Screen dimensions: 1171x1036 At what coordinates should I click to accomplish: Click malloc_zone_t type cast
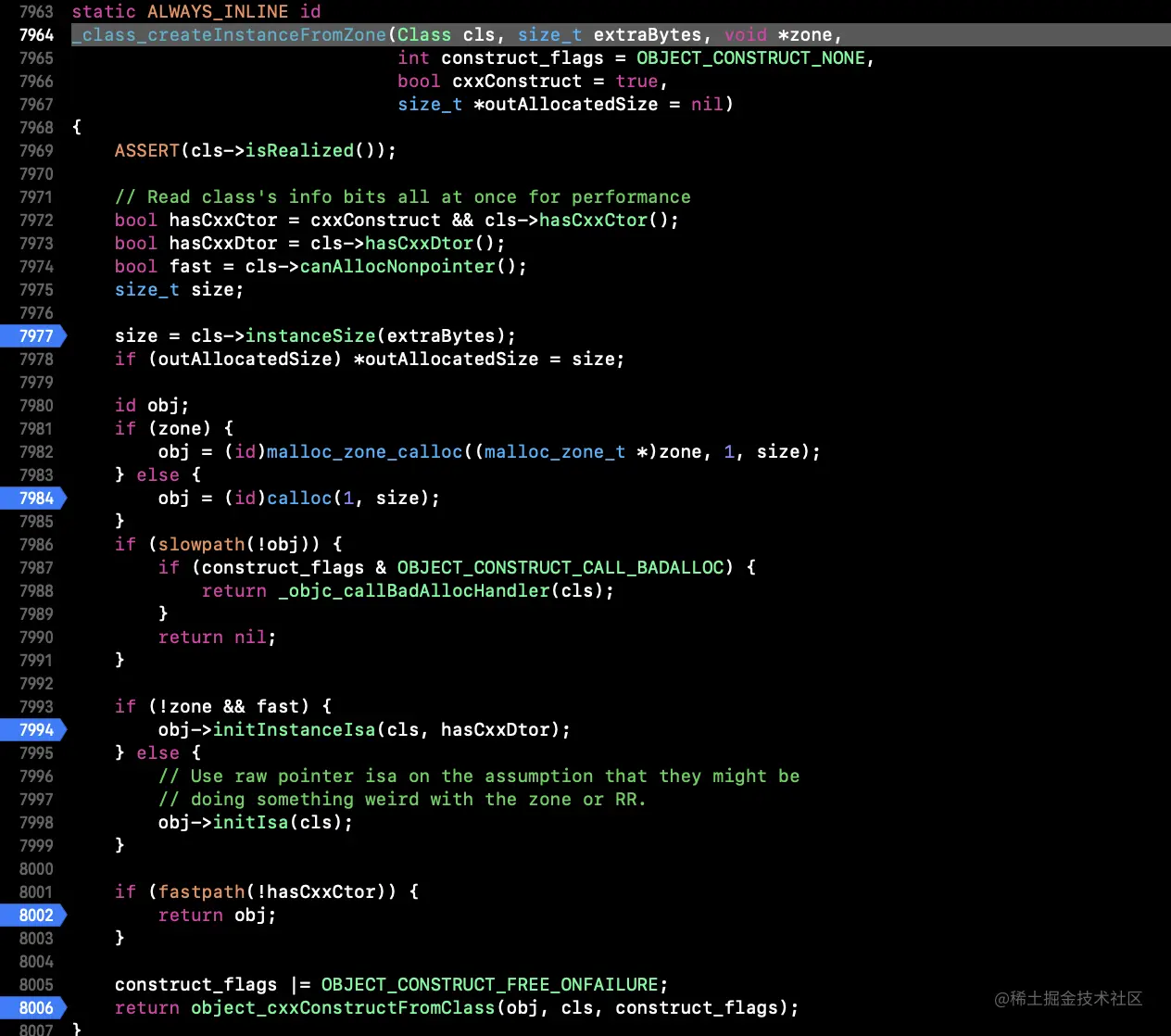pyautogui.click(x=555, y=451)
